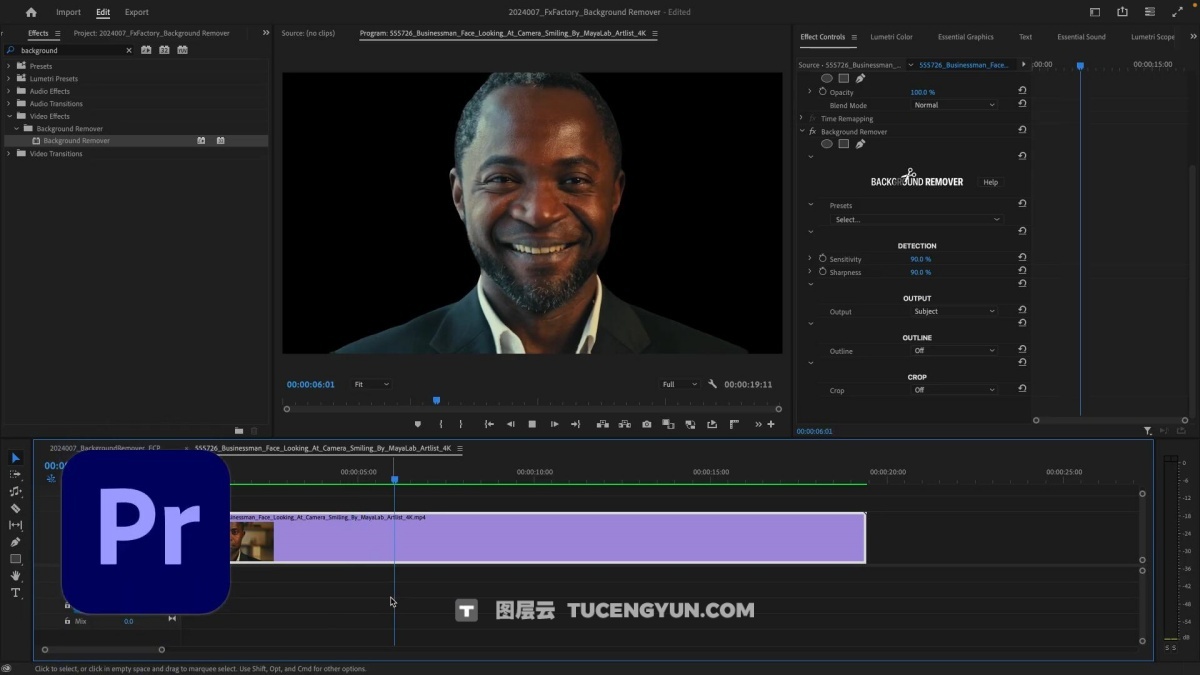Toggle Opacity animation stopwatch

(823, 91)
